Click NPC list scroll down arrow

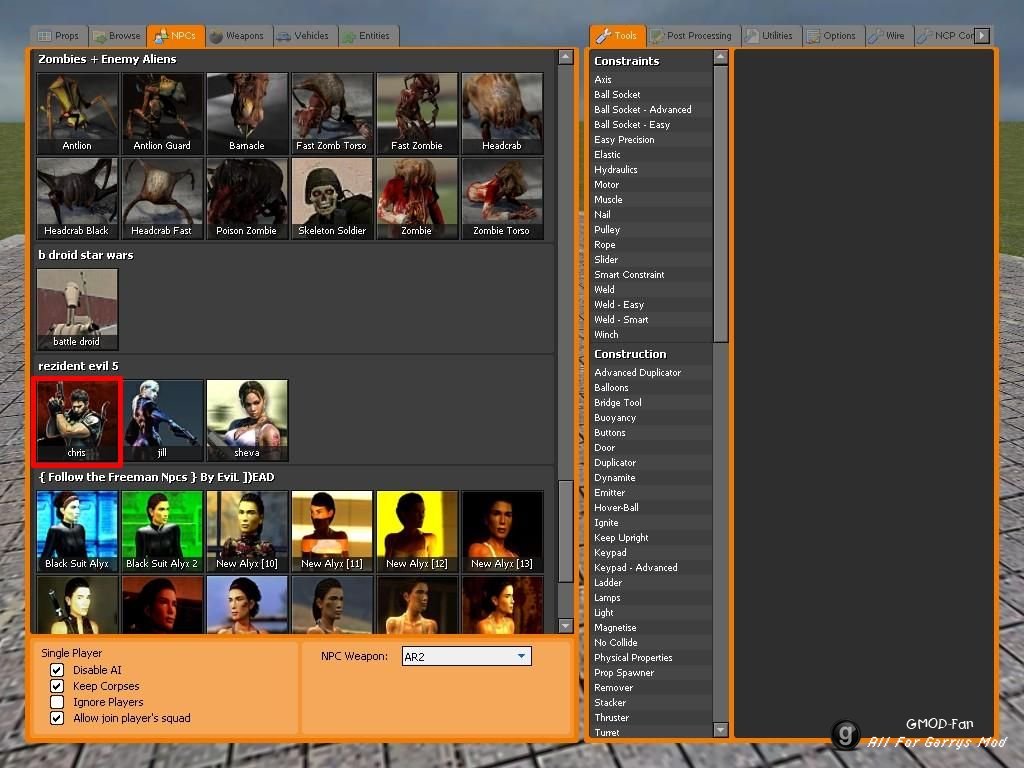(x=566, y=626)
